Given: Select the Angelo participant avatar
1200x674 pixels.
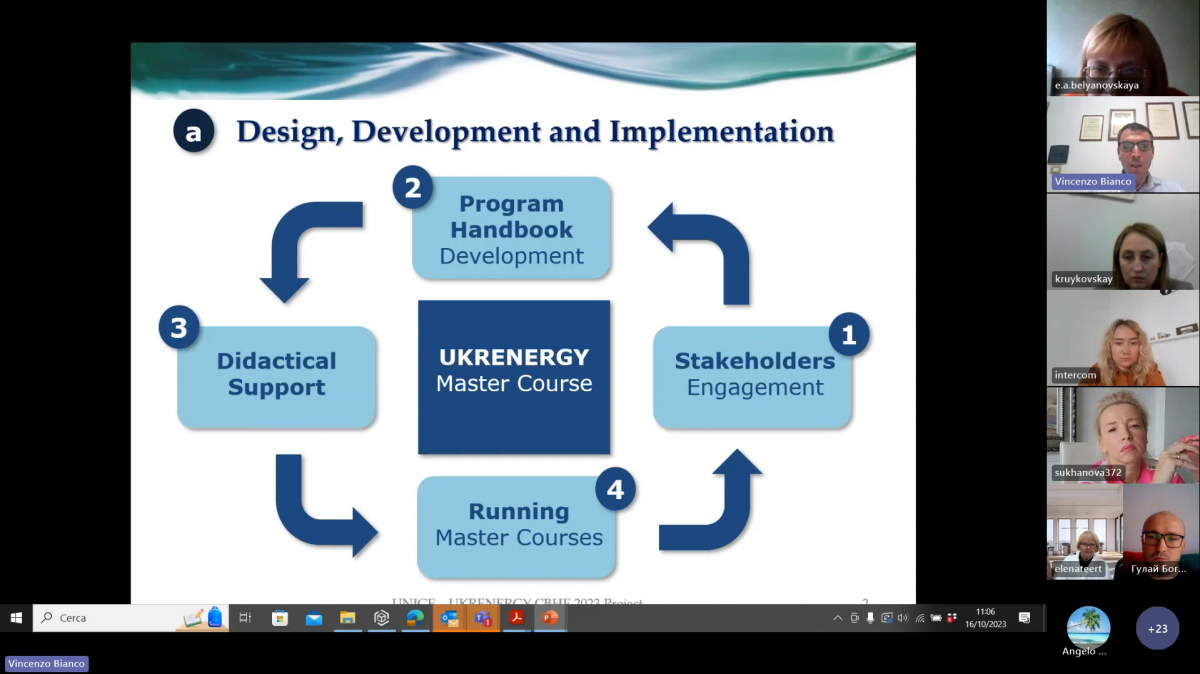Looking at the screenshot, I should pos(1088,629).
